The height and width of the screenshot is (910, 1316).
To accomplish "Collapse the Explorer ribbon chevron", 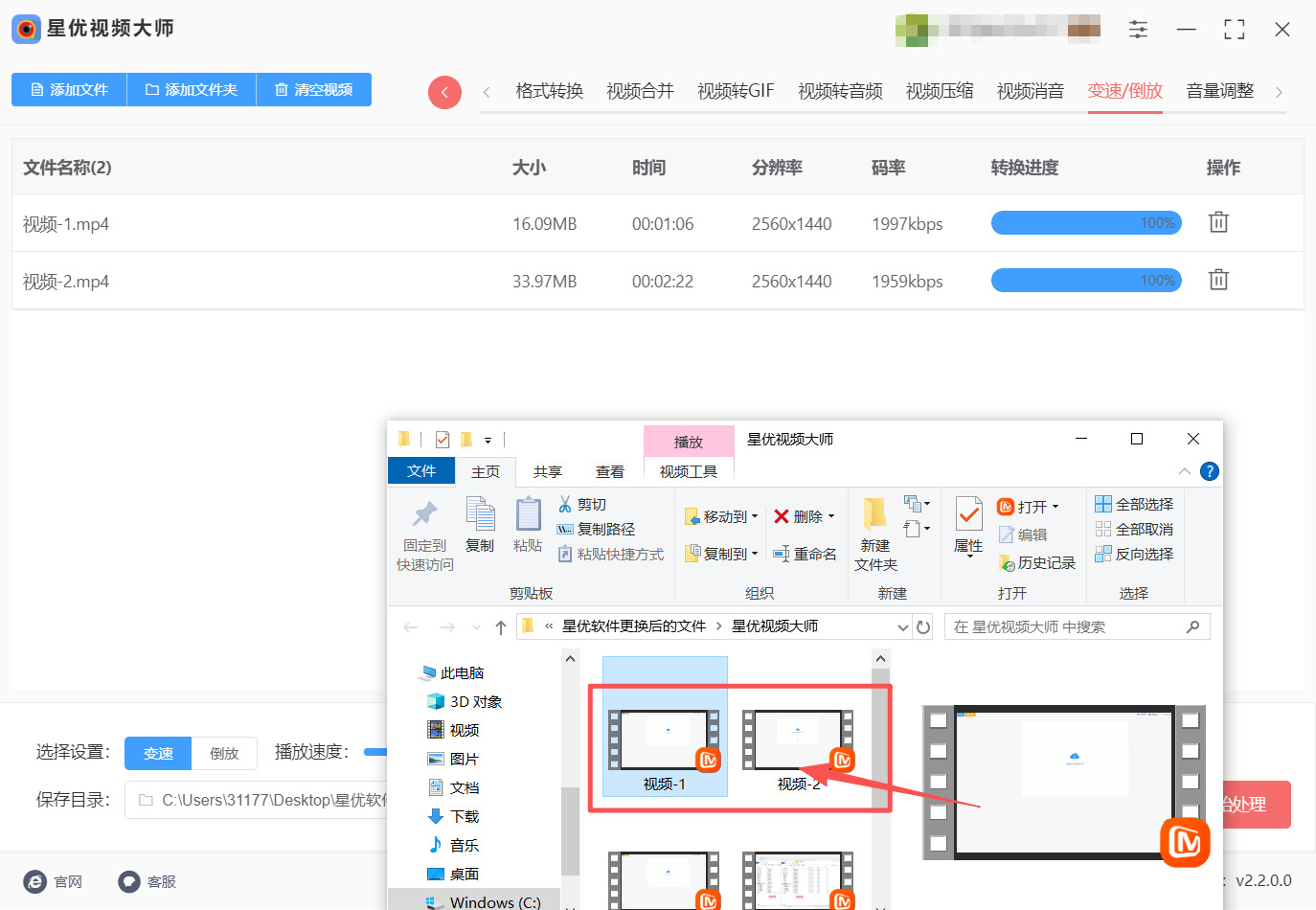I will [1185, 471].
